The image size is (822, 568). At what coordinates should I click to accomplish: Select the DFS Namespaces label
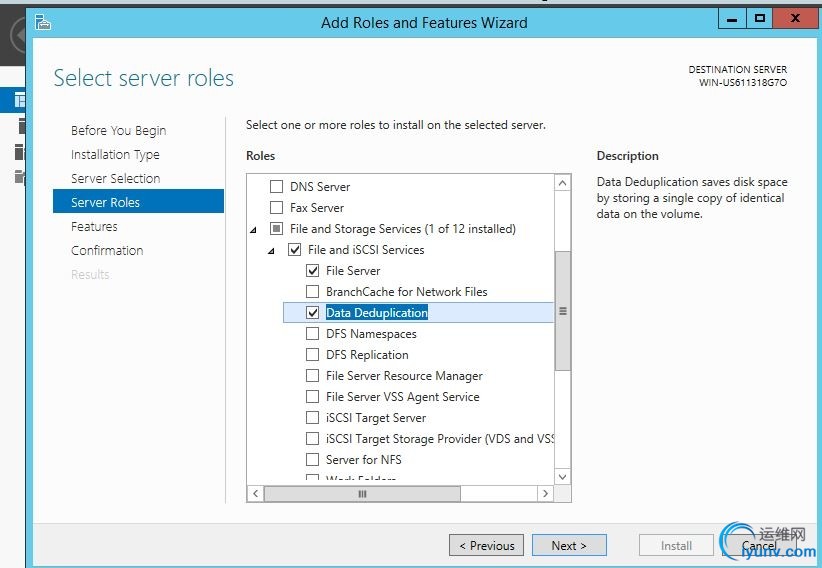click(371, 334)
